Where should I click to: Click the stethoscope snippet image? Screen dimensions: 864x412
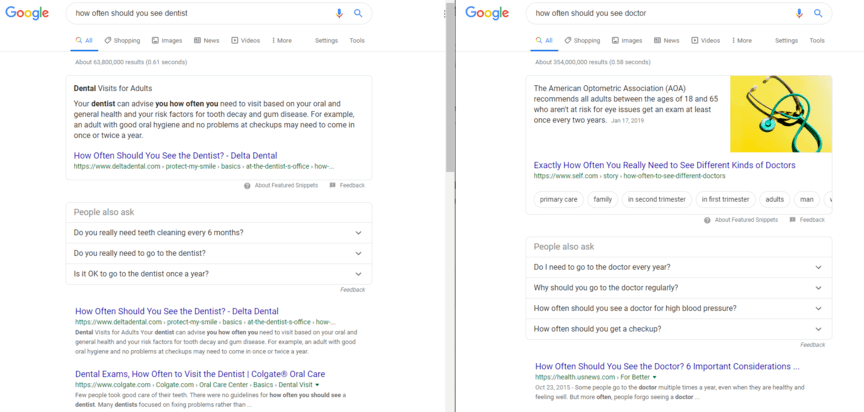[x=781, y=114]
